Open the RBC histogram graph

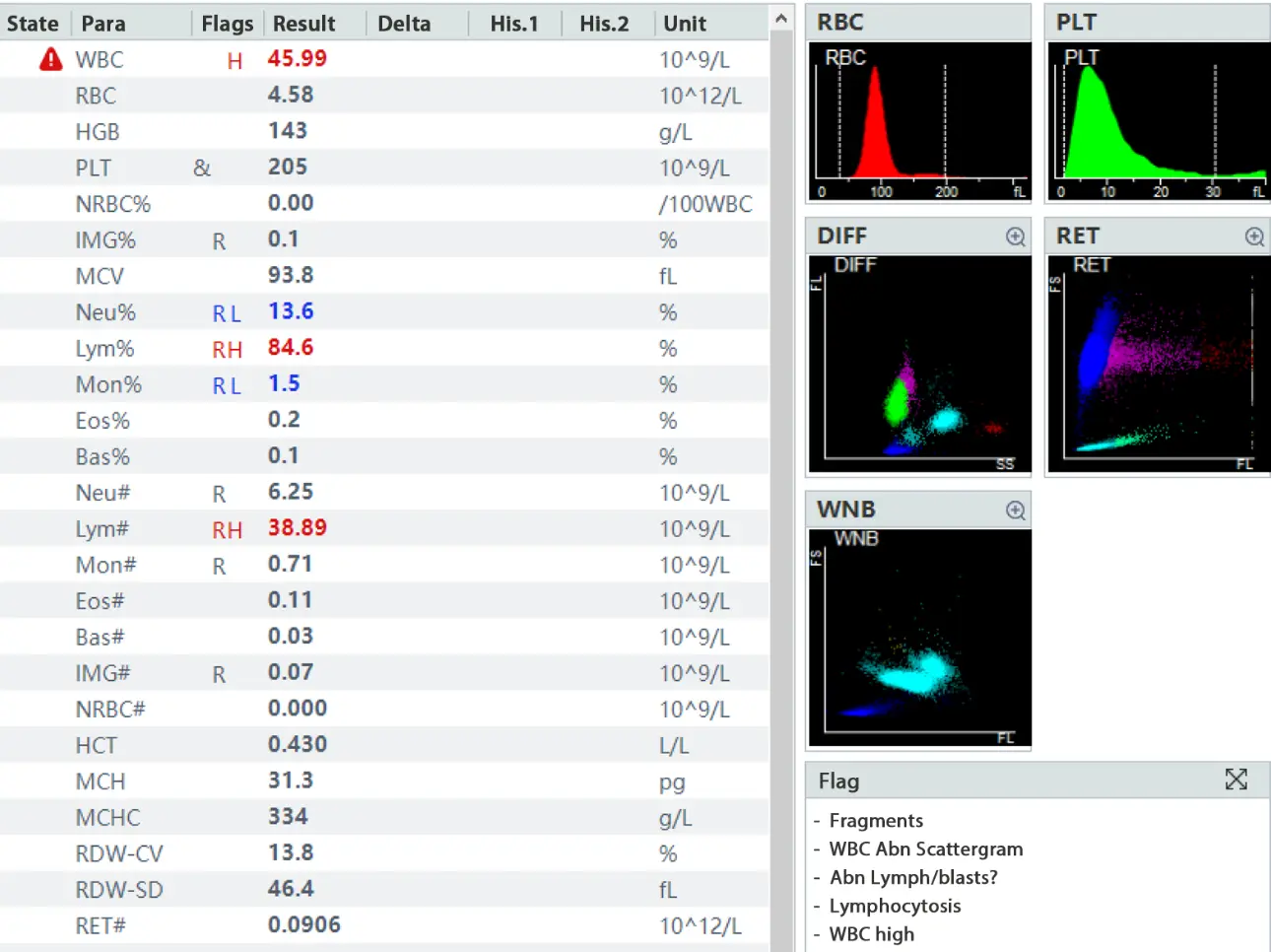(x=918, y=121)
